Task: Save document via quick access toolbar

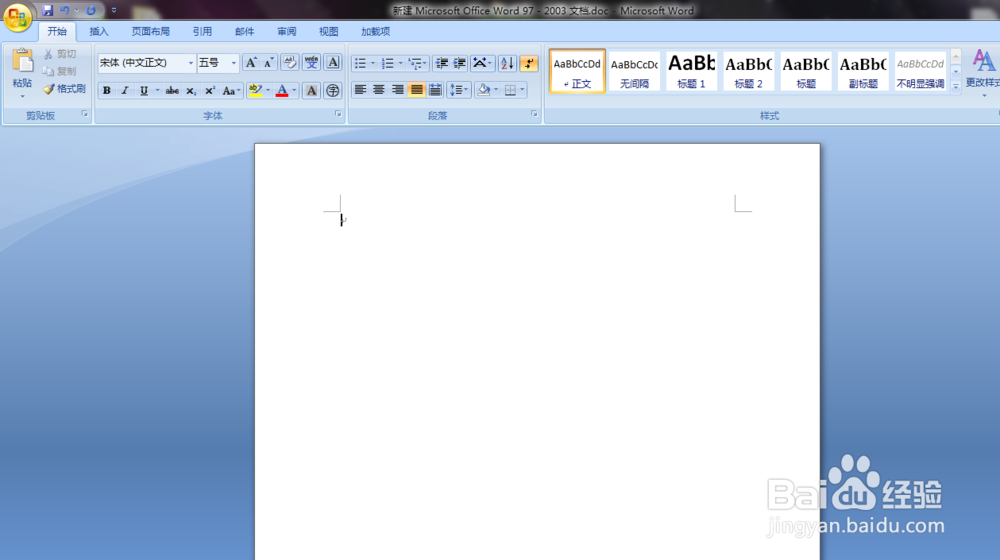Action: click(48, 10)
